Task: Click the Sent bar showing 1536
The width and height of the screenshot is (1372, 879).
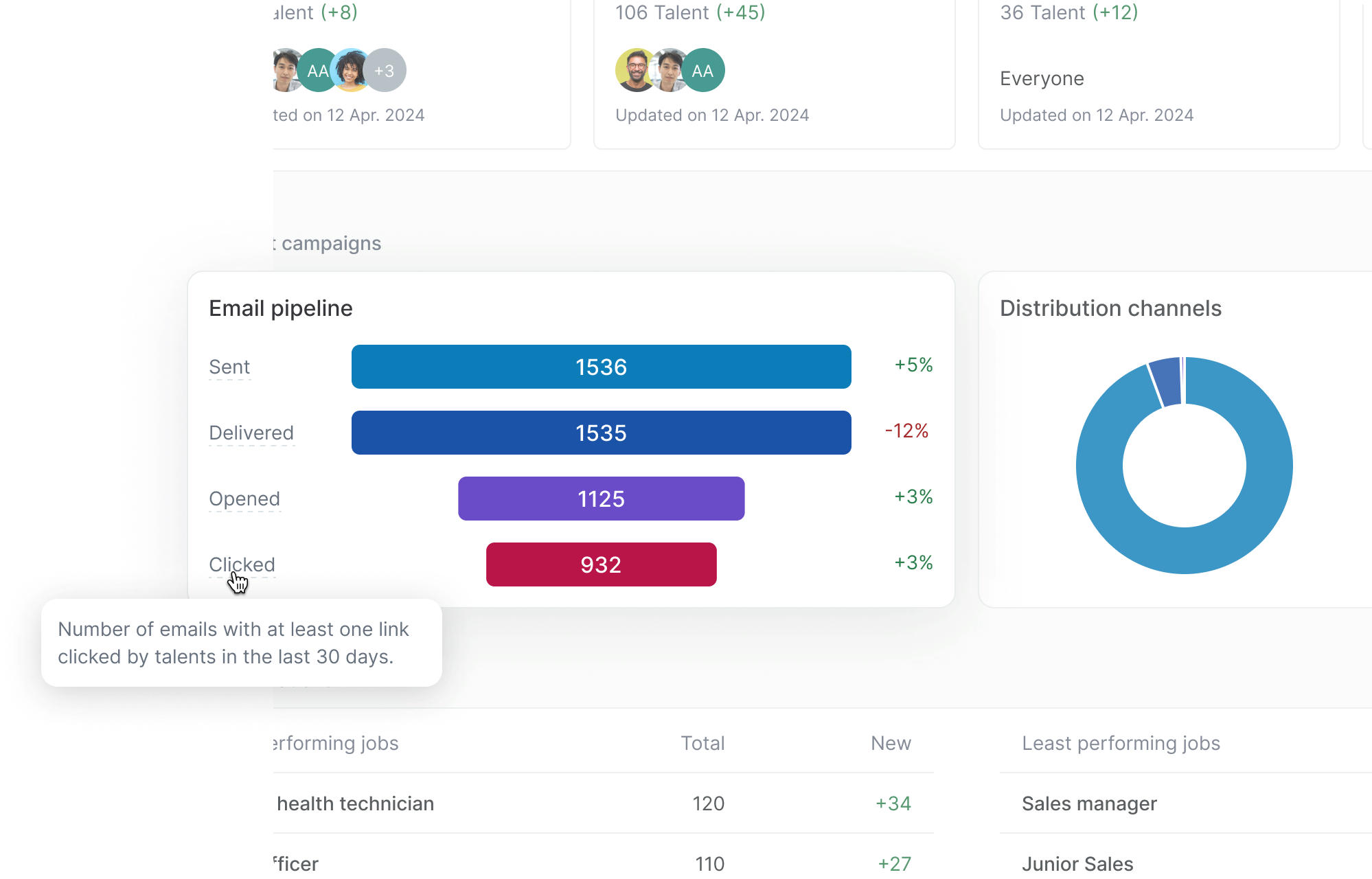Action: tap(601, 367)
